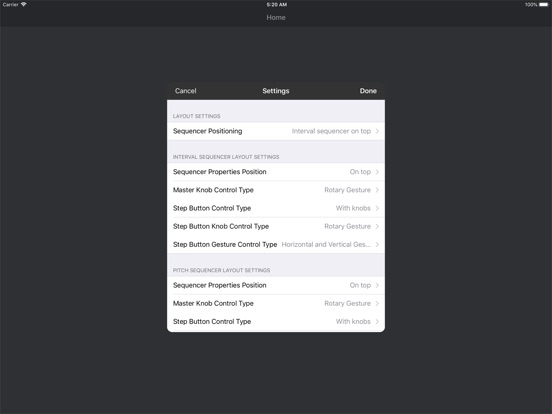Click the 5:20 AM clock
The width and height of the screenshot is (552, 414).
(x=277, y=5)
